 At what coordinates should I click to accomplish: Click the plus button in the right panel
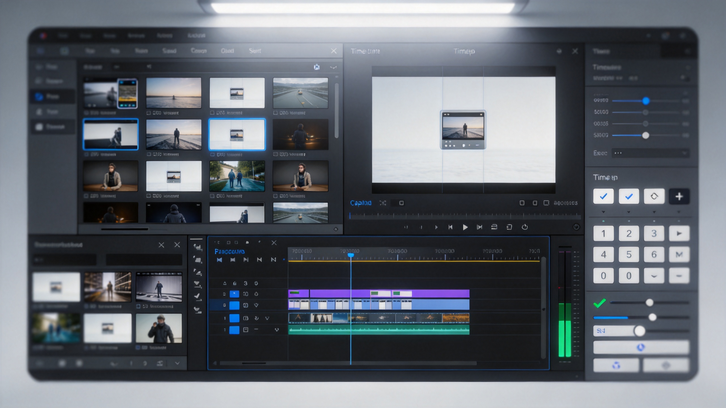coord(679,196)
